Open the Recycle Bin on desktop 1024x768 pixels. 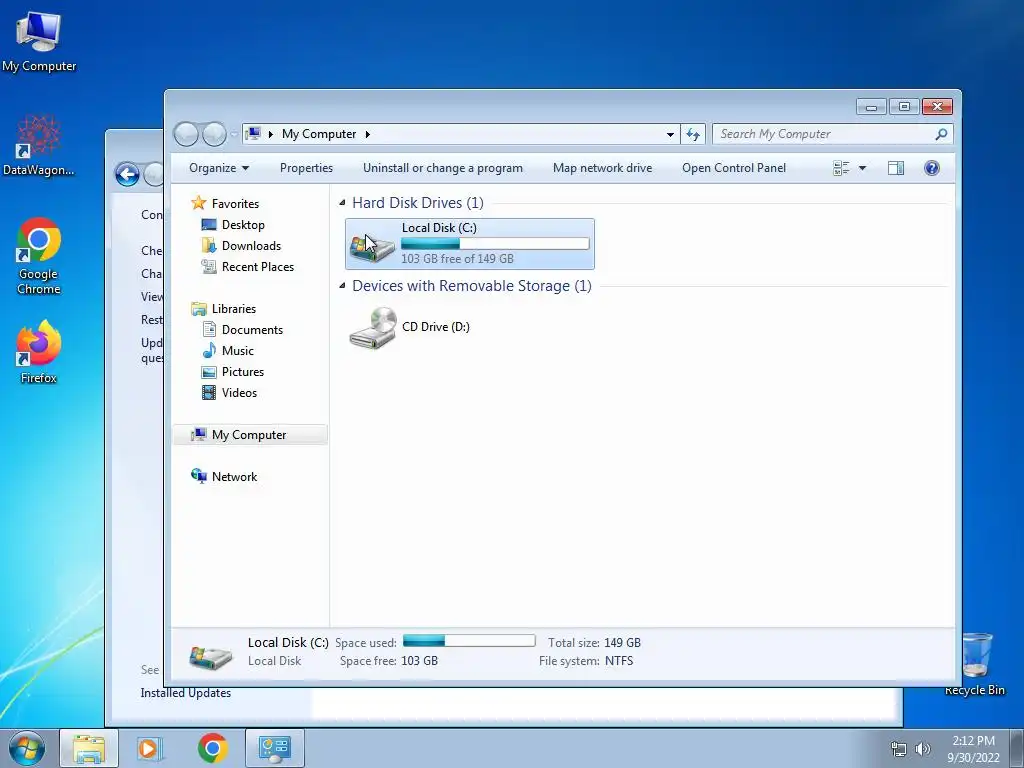pyautogui.click(x=975, y=664)
